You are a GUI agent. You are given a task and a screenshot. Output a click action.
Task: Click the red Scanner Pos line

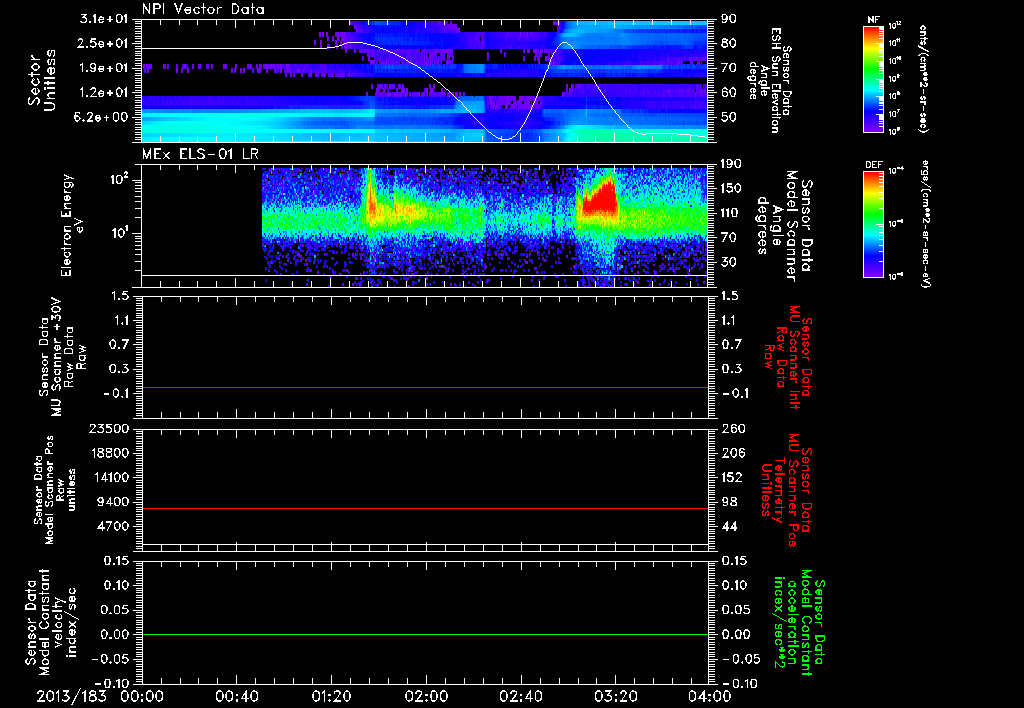tap(424, 508)
